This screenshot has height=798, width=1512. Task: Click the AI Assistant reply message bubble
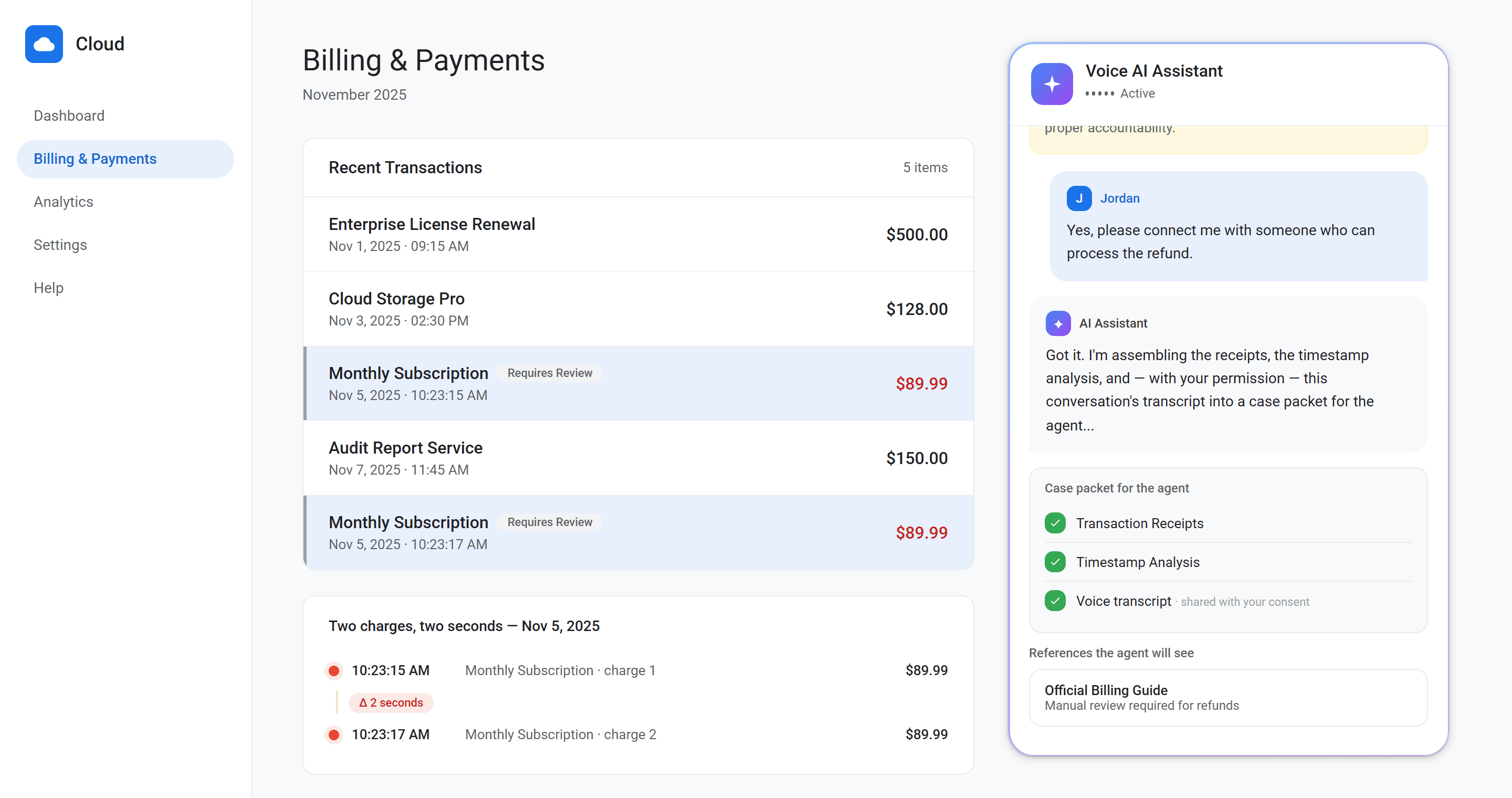1228,374
